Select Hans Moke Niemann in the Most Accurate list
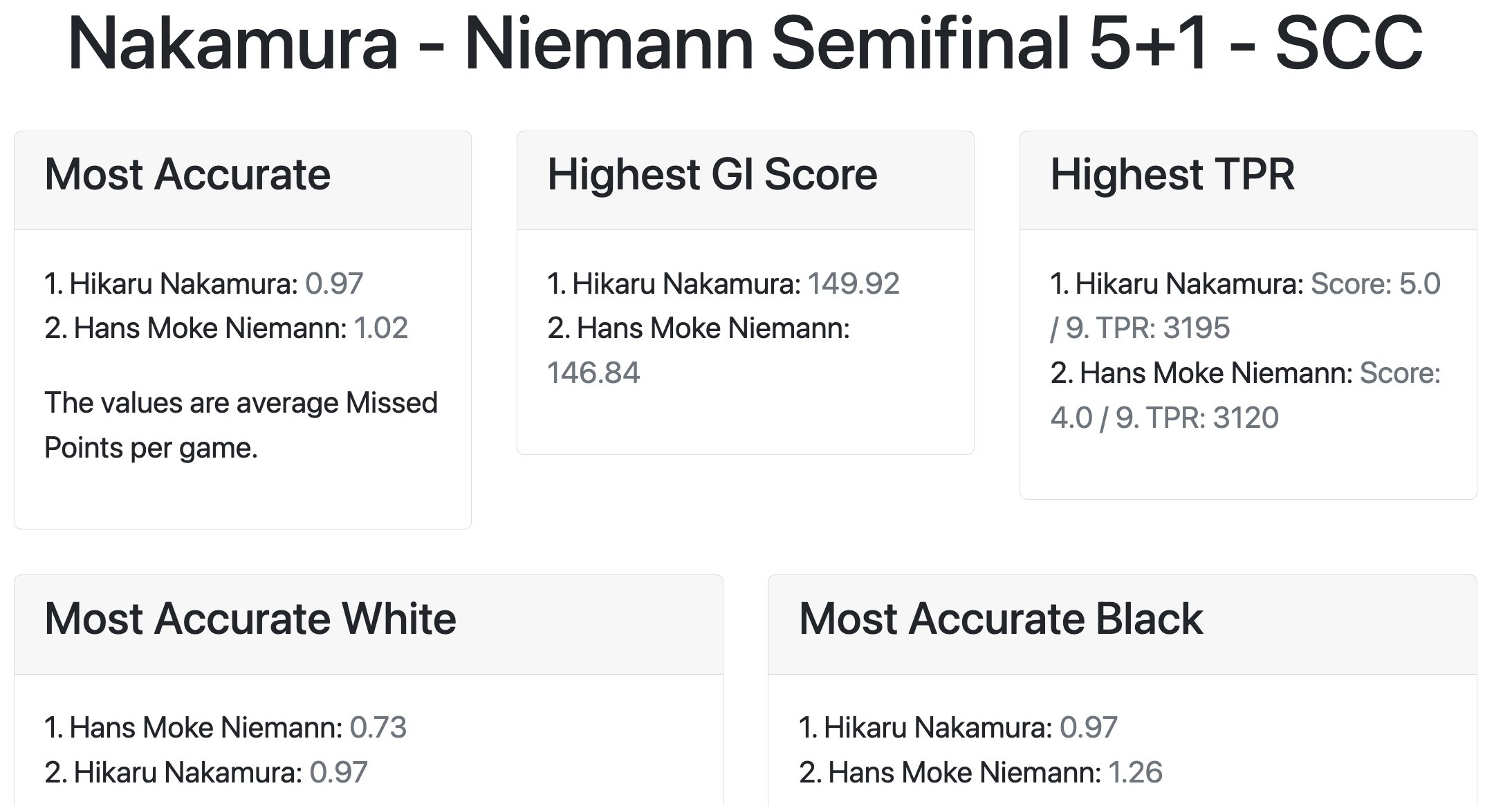The width and height of the screenshot is (1512, 806). coord(210,328)
